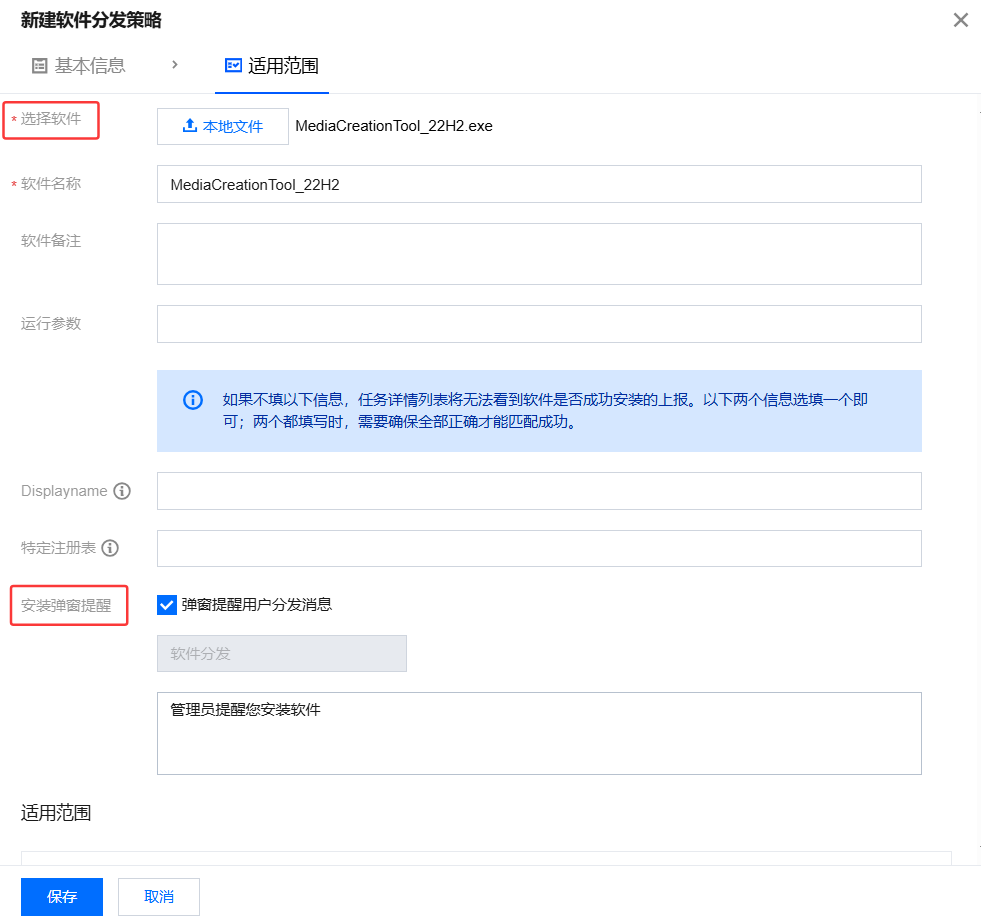Viewport: 981px width, 924px height.
Task: Click inside the Displayname input box
Action: (538, 491)
